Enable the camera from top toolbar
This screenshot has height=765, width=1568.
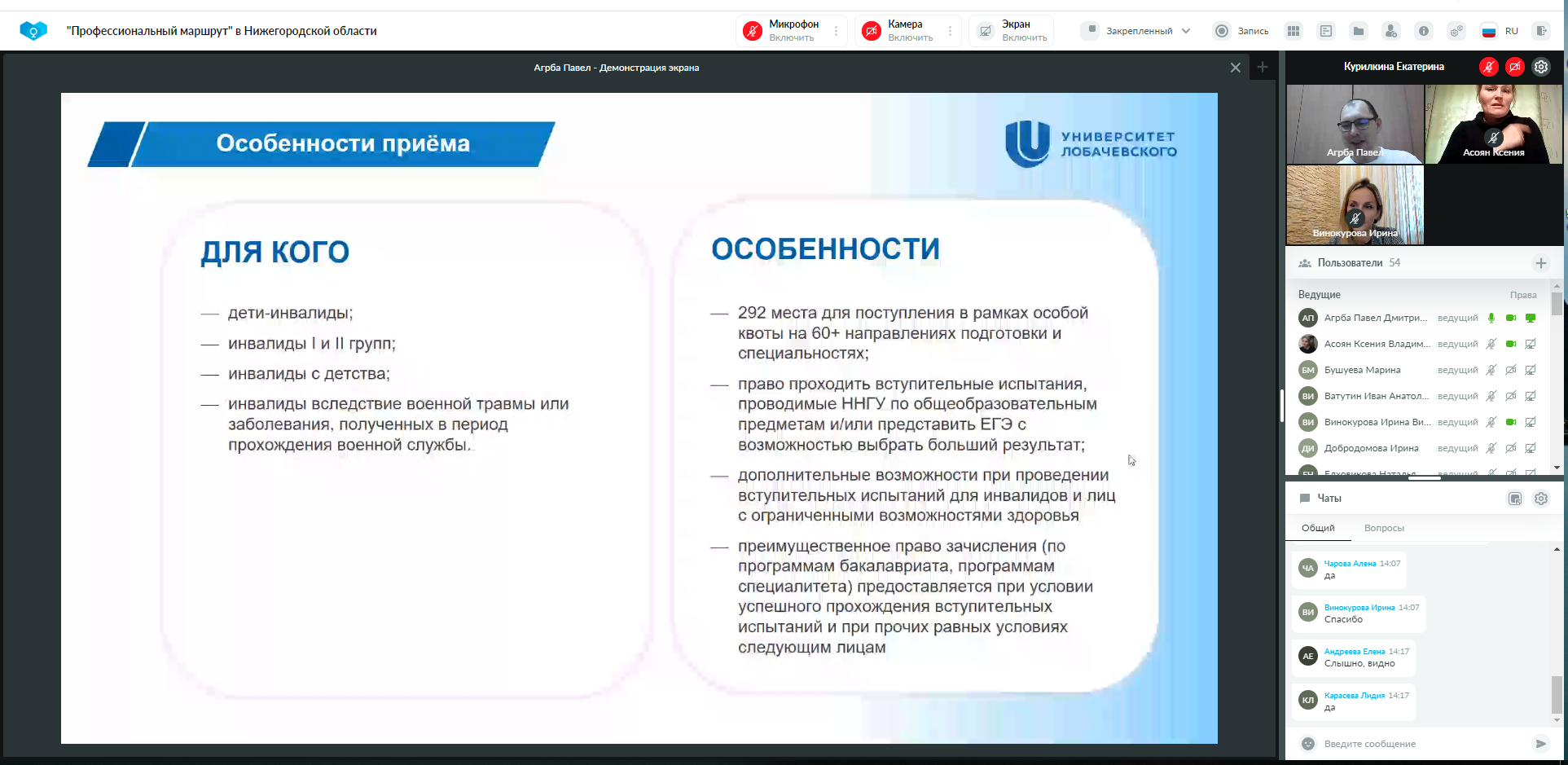[x=872, y=31]
